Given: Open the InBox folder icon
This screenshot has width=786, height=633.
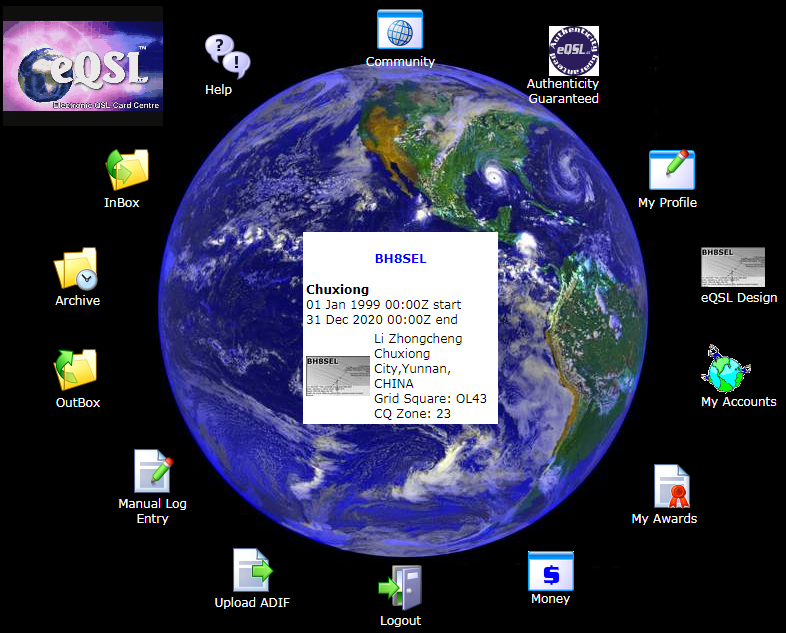Looking at the screenshot, I should [x=127, y=170].
